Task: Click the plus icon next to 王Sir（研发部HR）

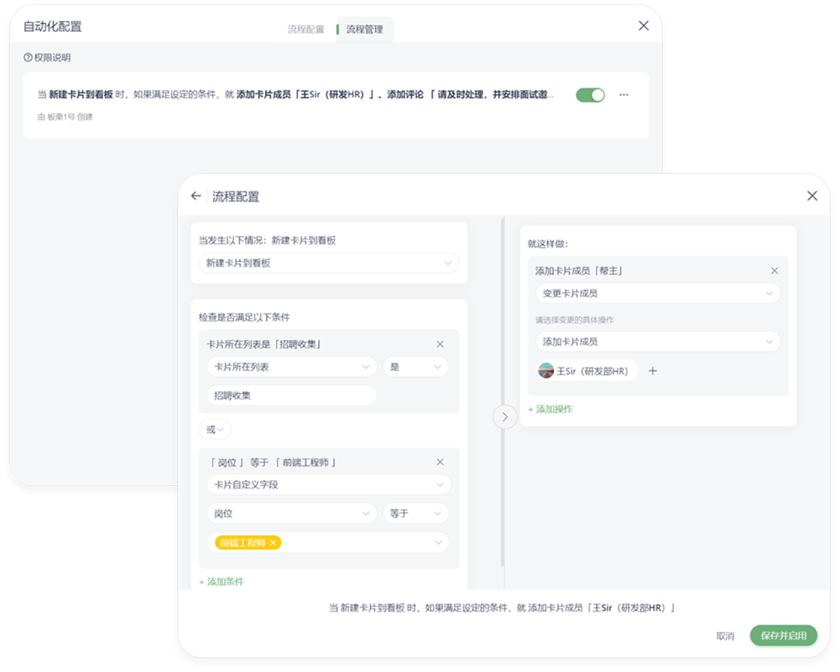Action: pos(653,370)
